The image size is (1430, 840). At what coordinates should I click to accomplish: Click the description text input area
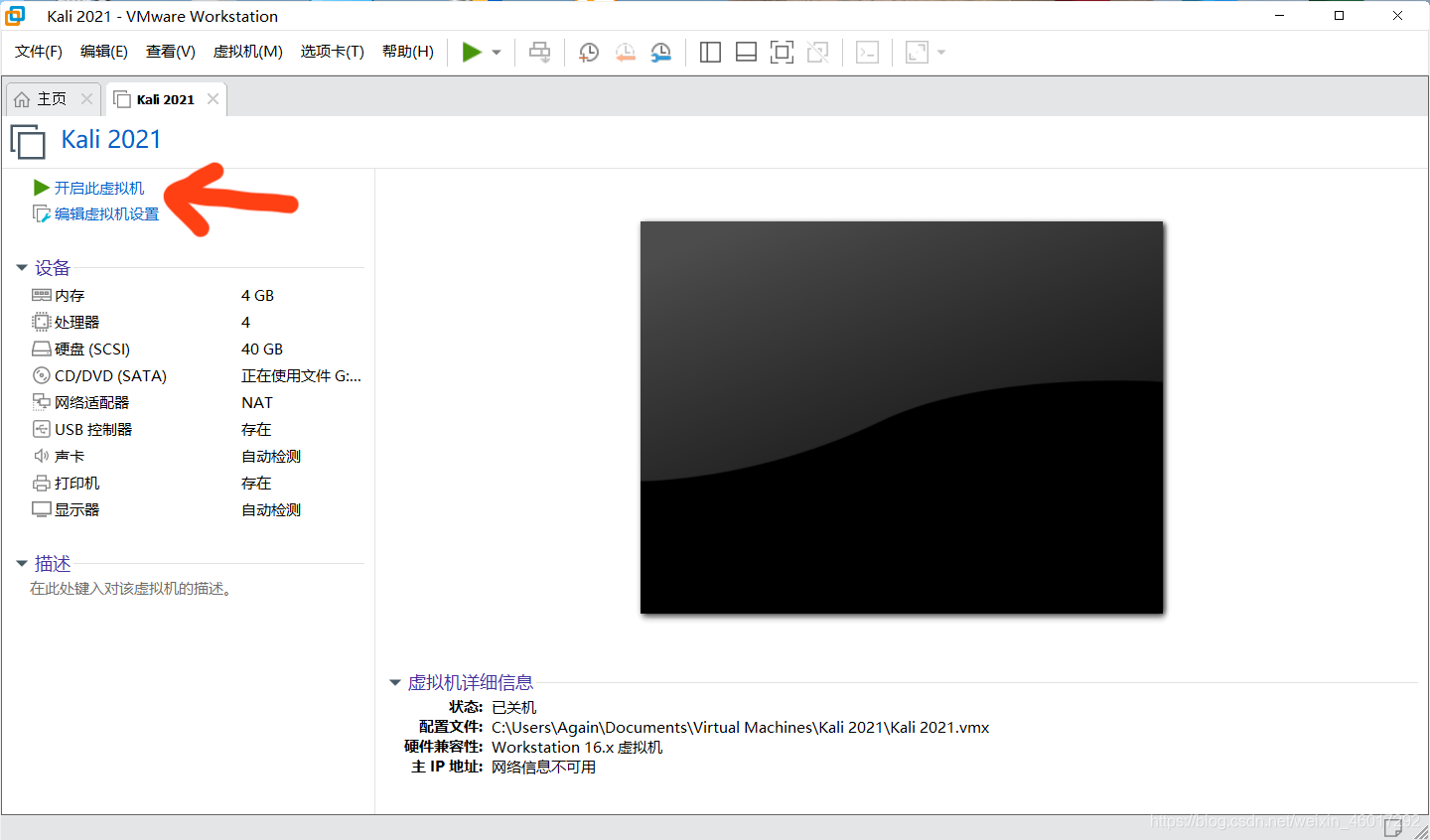[132, 589]
